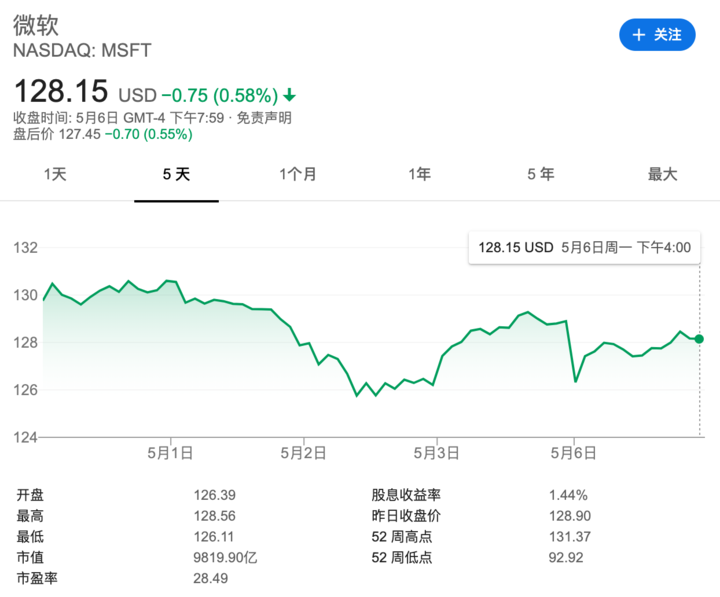Click the 最低 value 126.11

pyautogui.click(x=214, y=536)
